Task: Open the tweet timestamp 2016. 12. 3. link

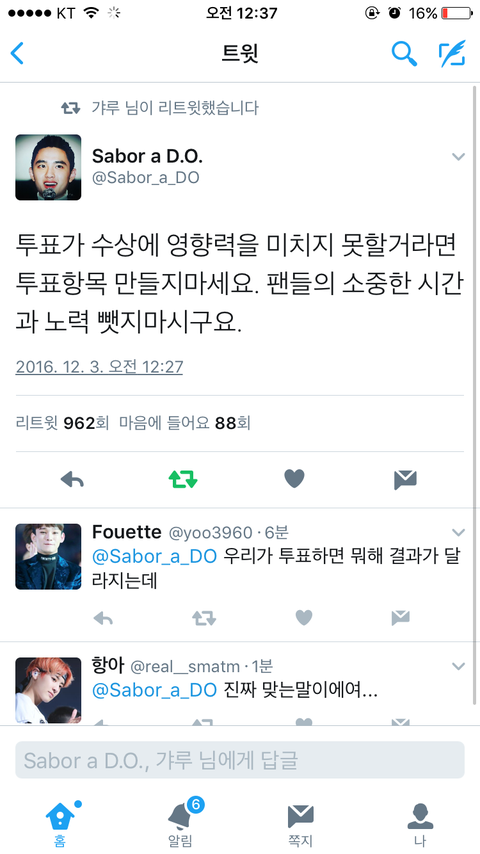Action: (99, 367)
